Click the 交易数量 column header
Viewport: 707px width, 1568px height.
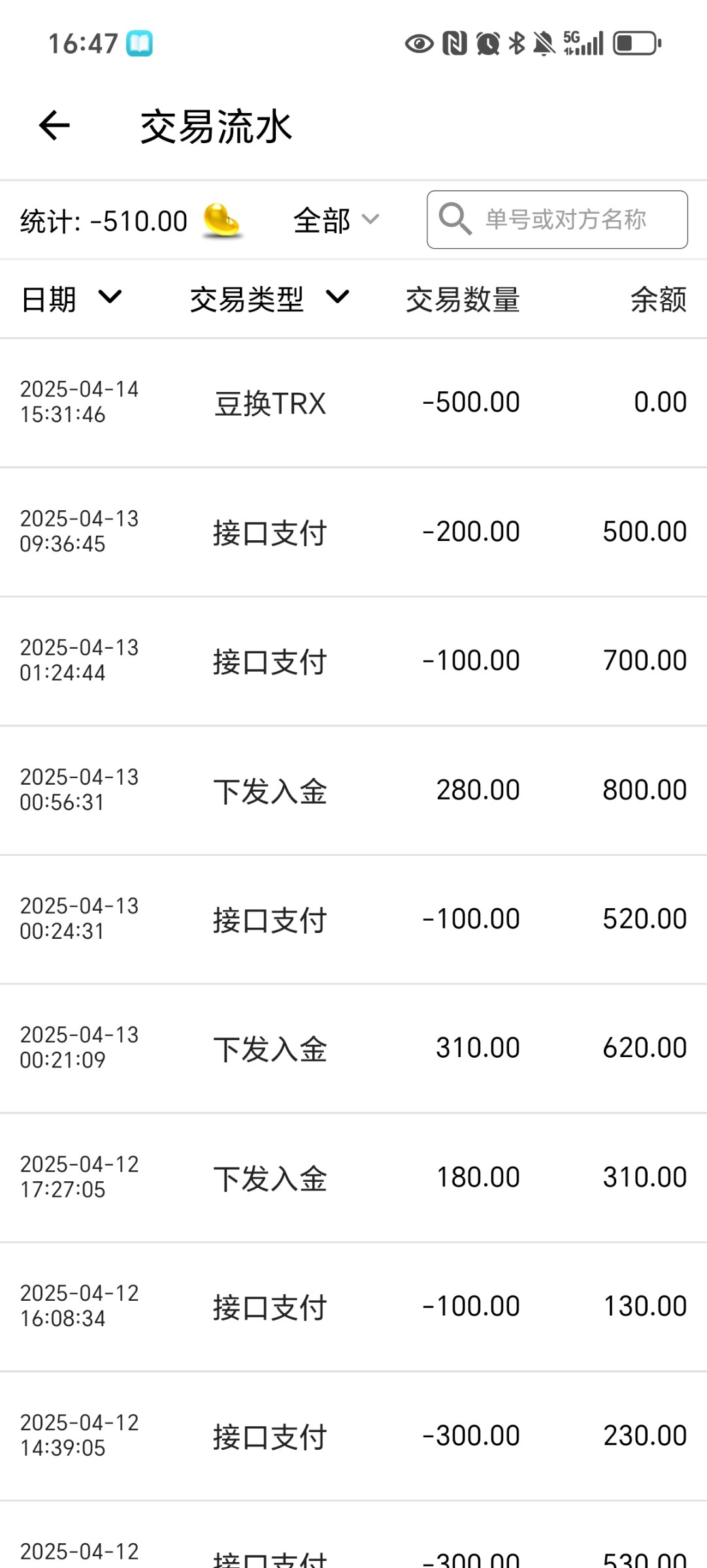[x=463, y=300]
